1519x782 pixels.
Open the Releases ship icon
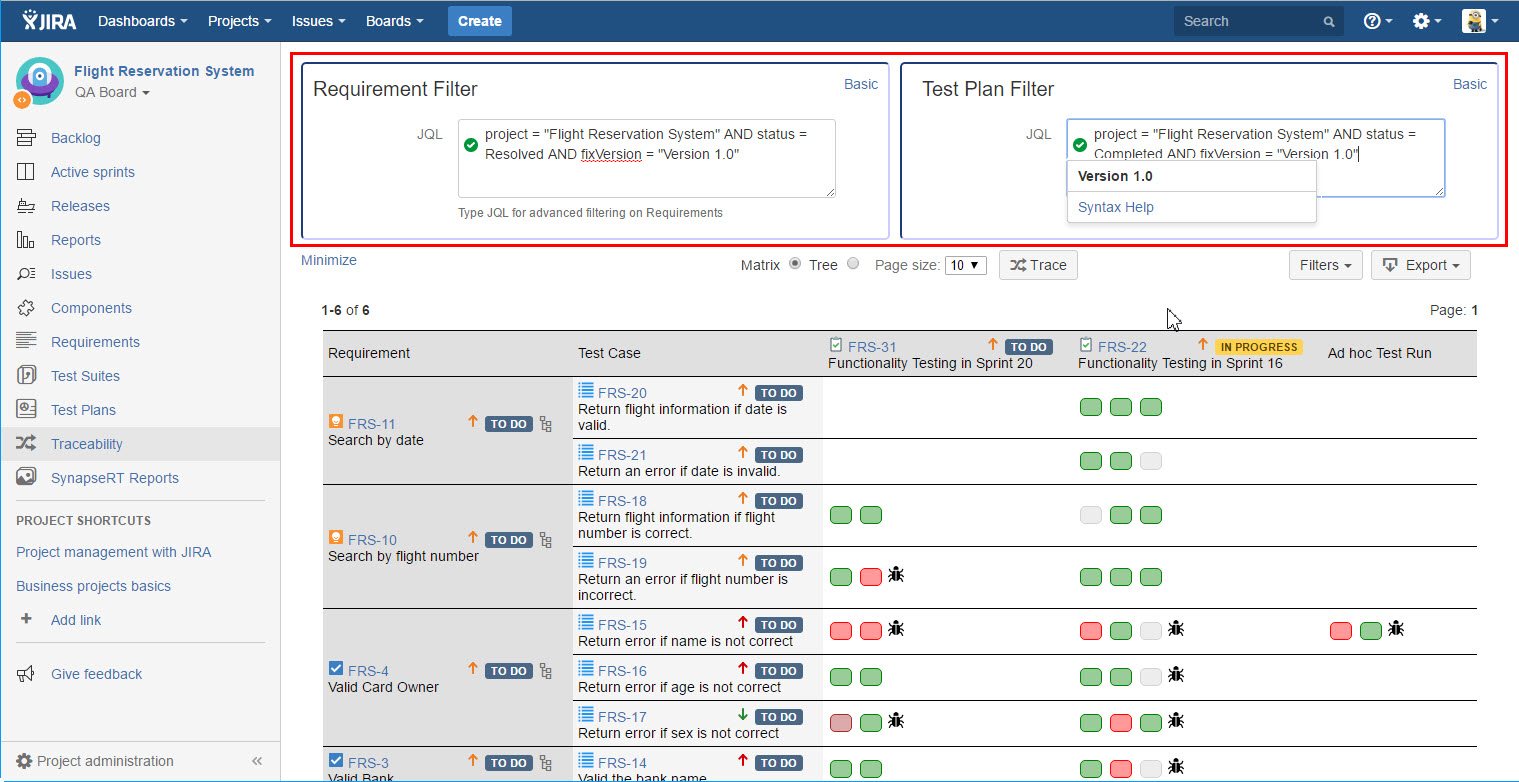[26, 206]
